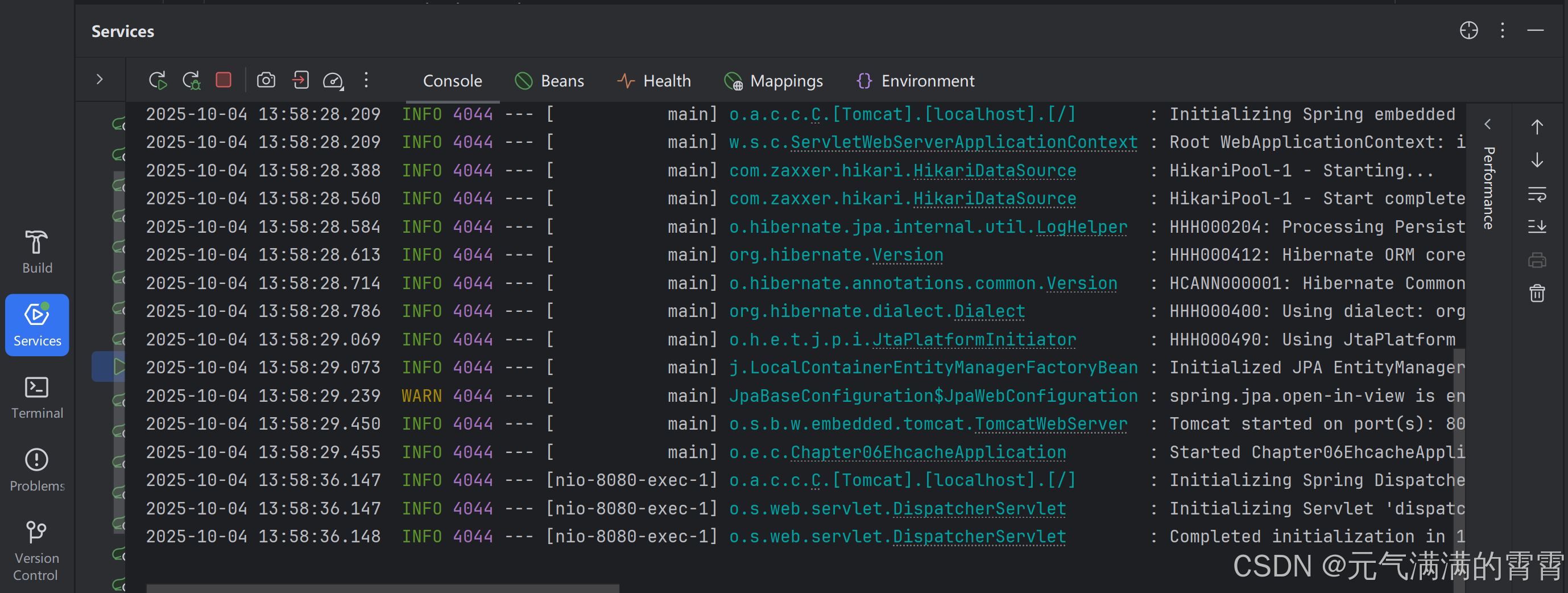
Task: Clear console with the trash icon
Action: point(1537,293)
